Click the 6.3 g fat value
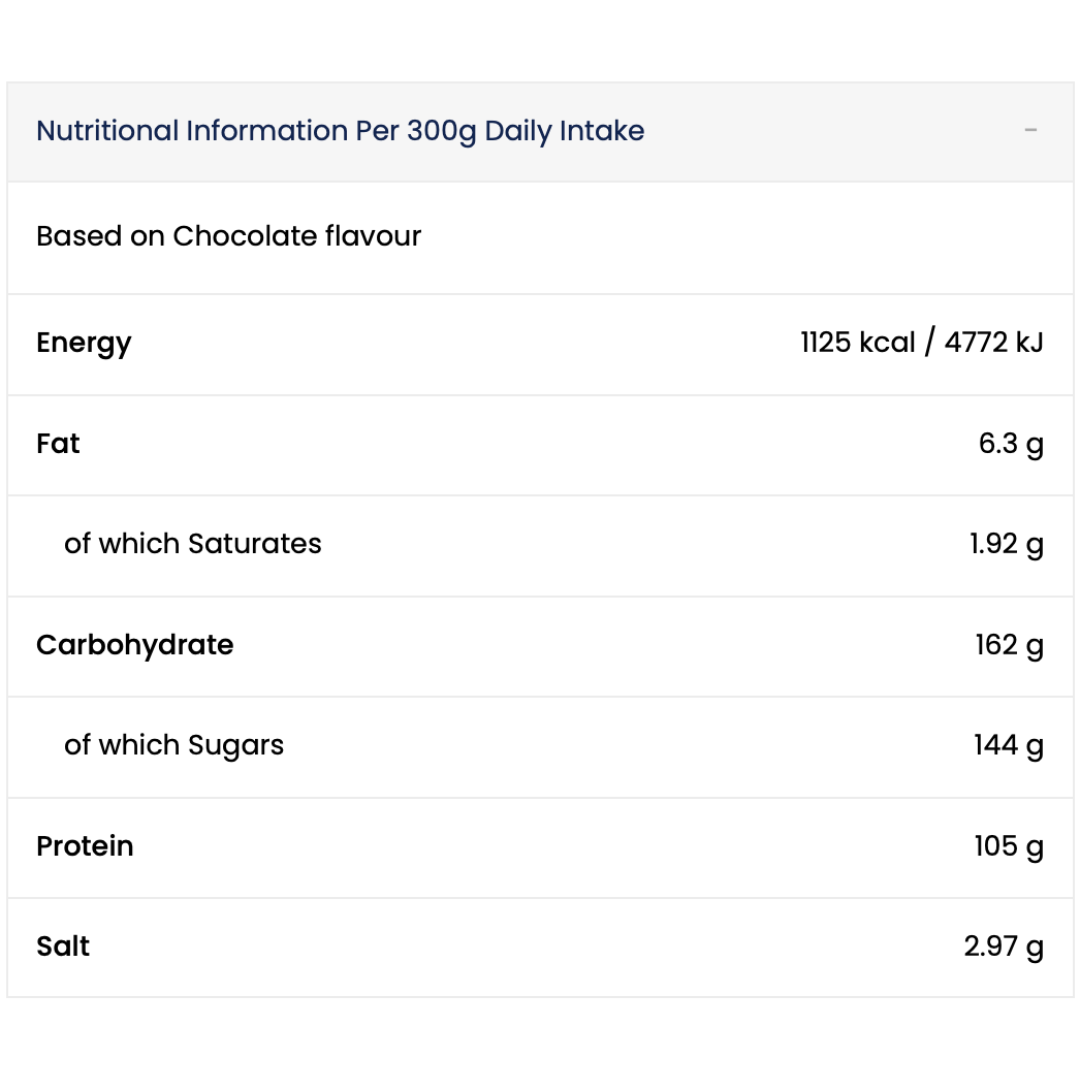 [x=1011, y=444]
